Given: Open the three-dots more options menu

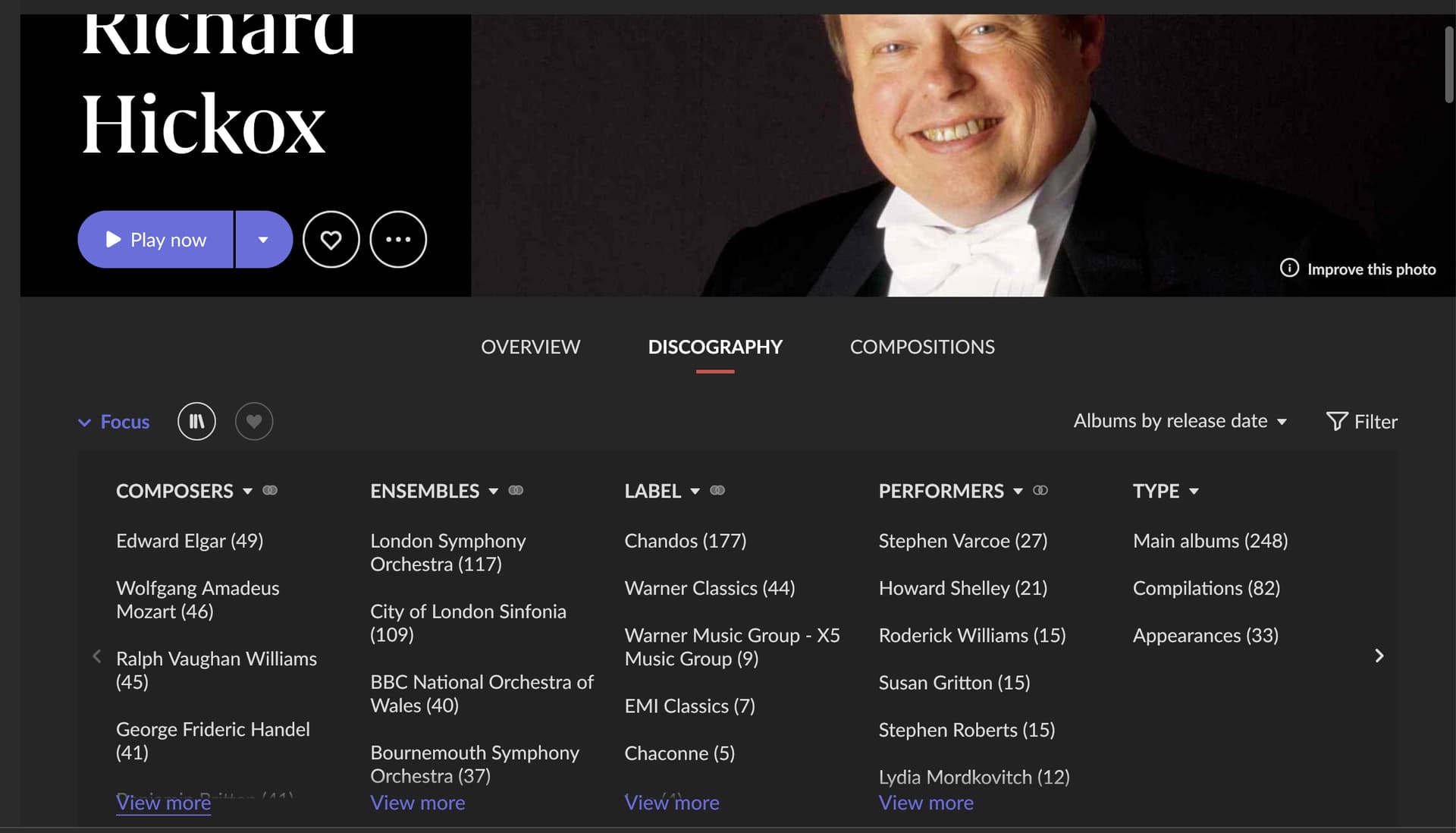Looking at the screenshot, I should (x=398, y=240).
